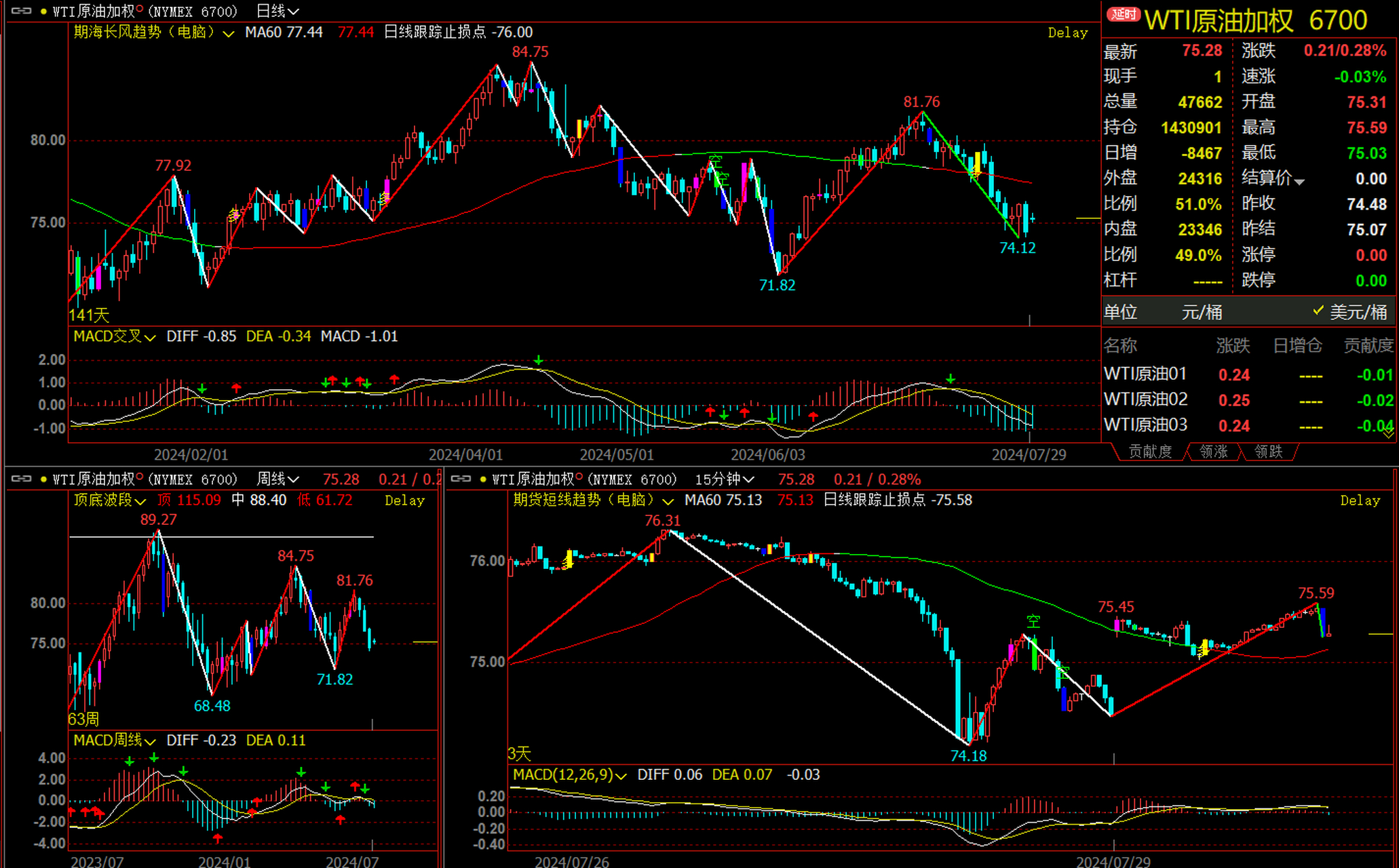Click the green arrow above the April MACD peak on the daily chart
The width and height of the screenshot is (1399, 868).
[538, 360]
